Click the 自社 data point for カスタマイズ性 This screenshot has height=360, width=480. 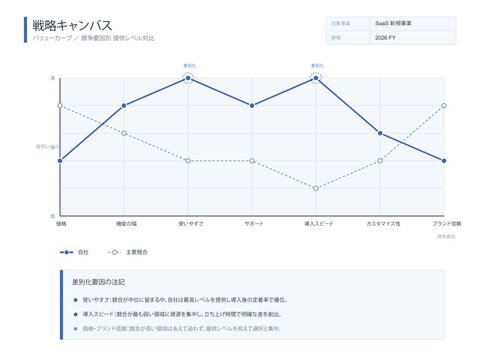(x=380, y=133)
